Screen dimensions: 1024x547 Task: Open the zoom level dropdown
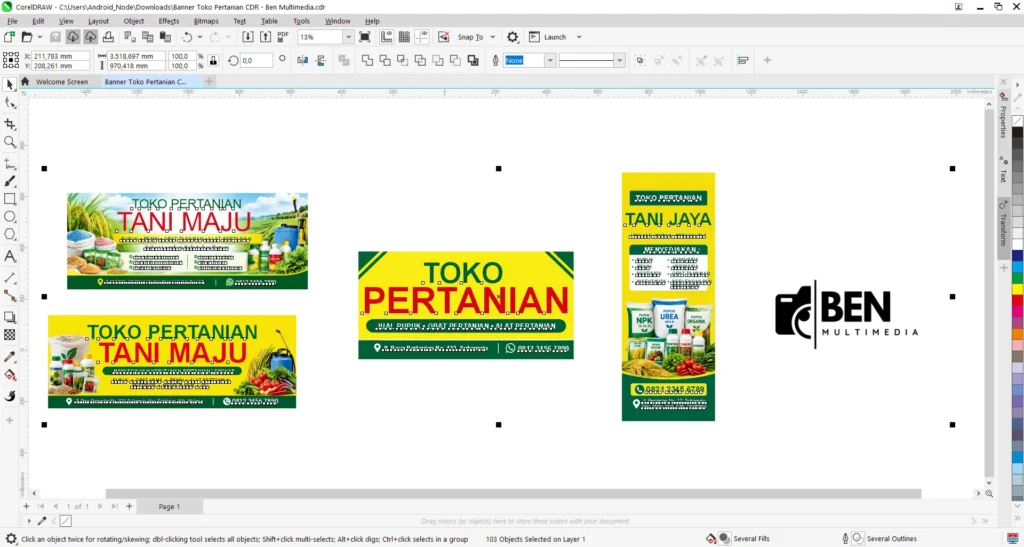click(x=349, y=37)
